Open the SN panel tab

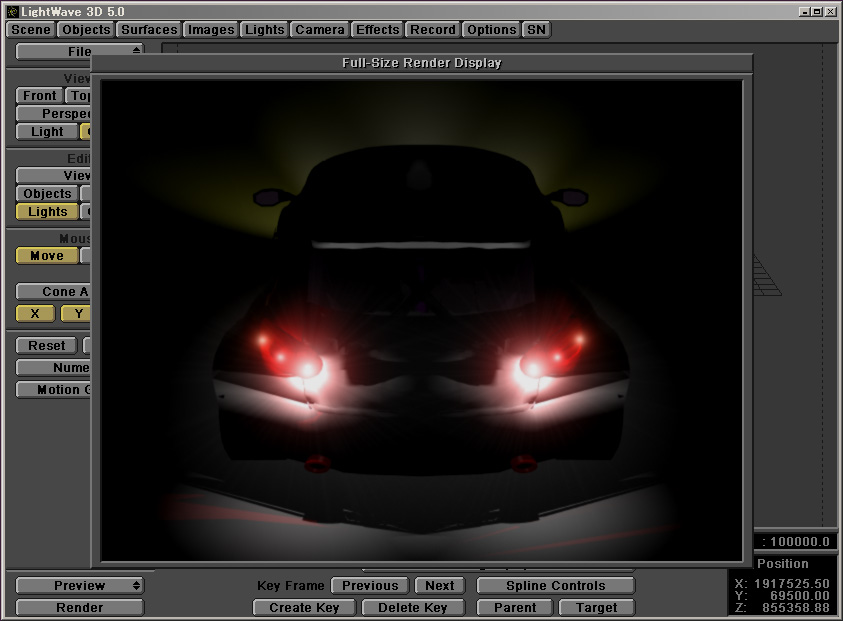537,30
